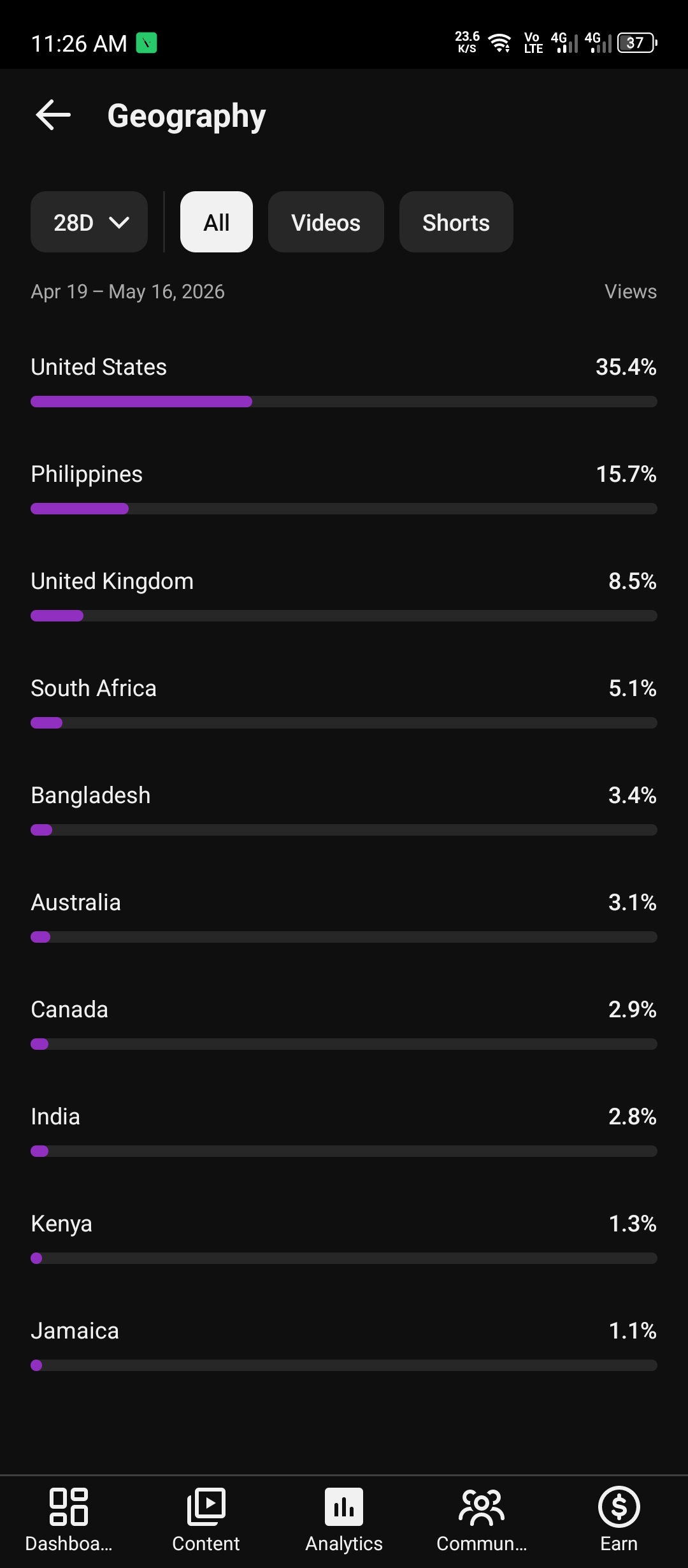Select the Videos filter chip

(x=326, y=222)
